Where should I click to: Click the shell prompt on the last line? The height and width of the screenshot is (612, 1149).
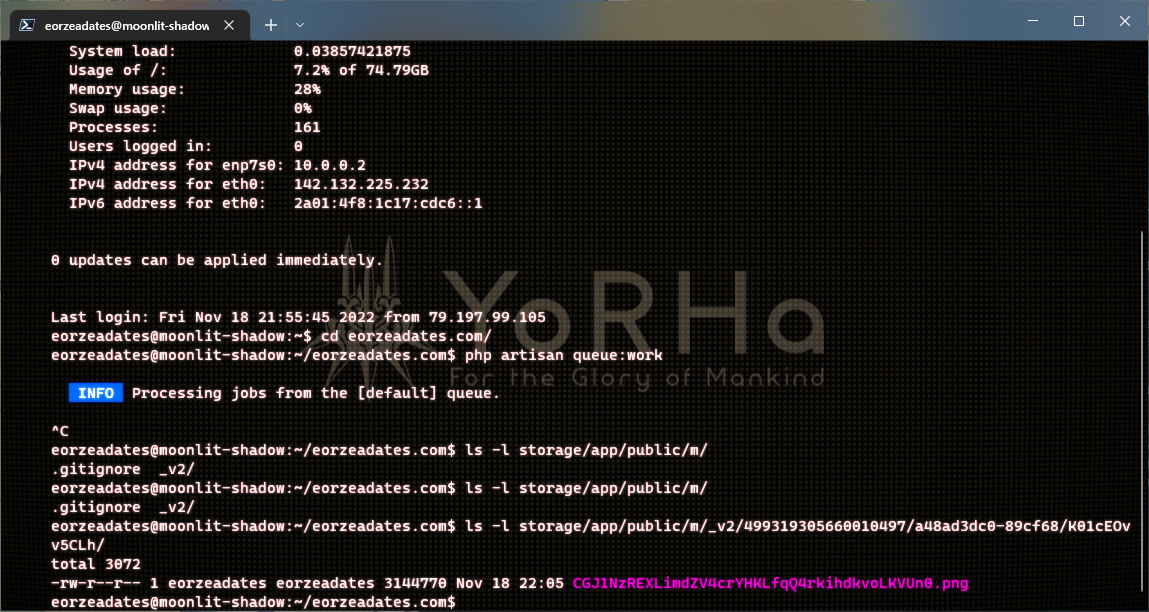pos(250,601)
